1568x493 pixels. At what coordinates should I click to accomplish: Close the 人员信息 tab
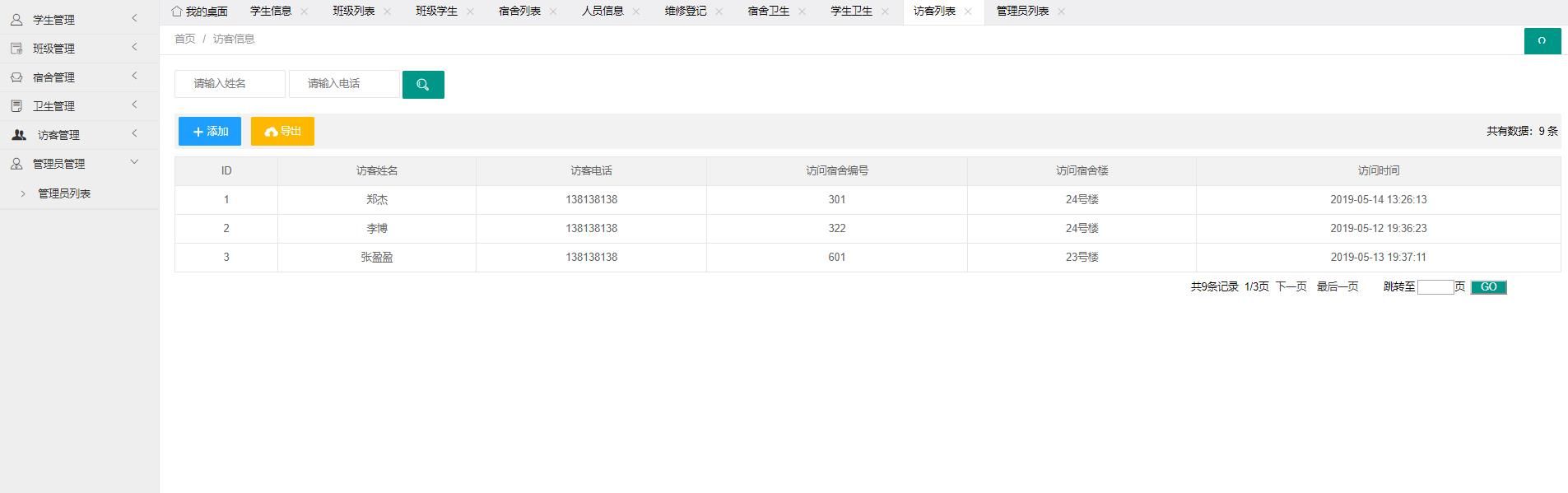click(636, 12)
